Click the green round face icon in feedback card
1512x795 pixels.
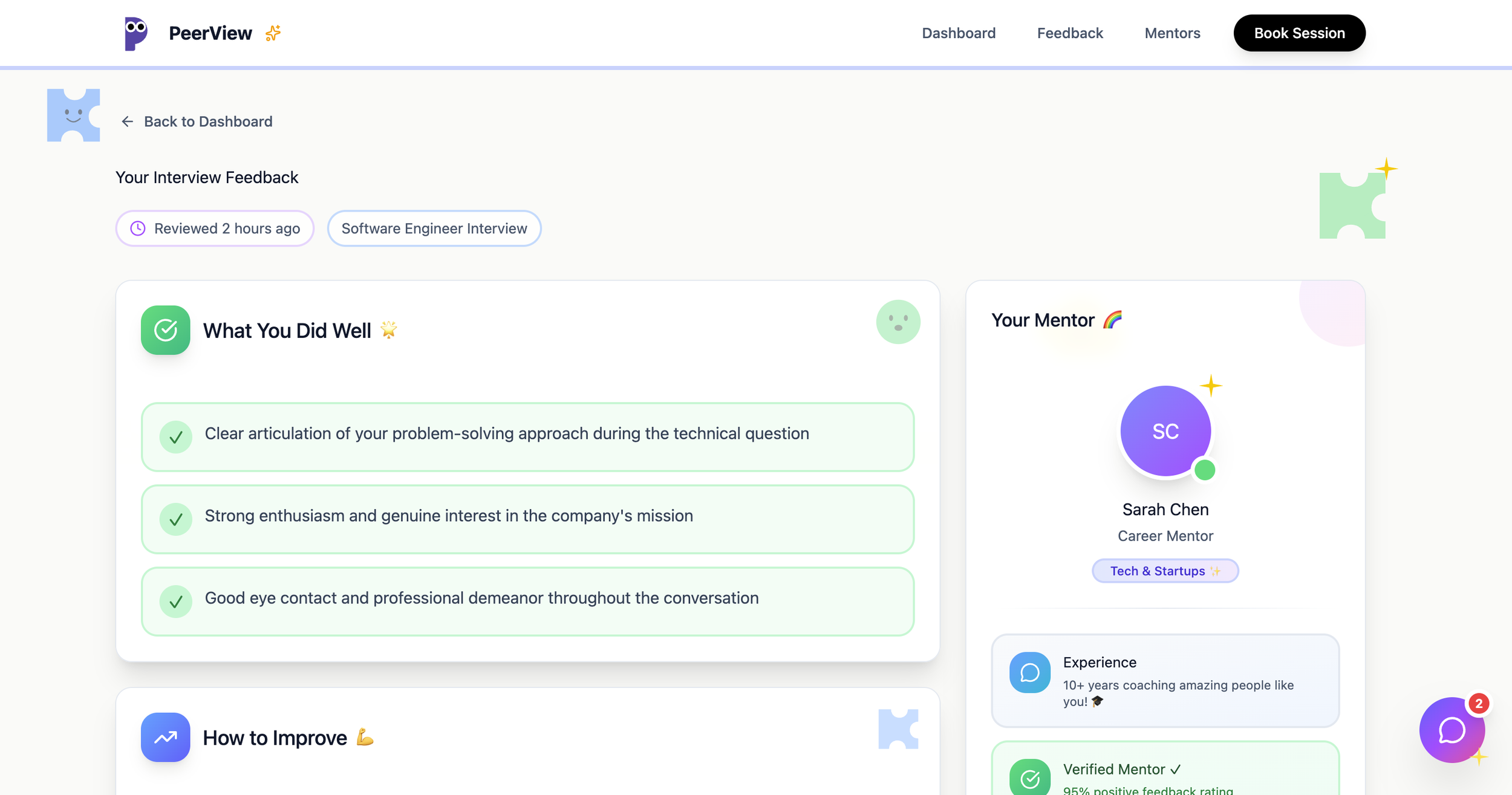[x=898, y=322]
